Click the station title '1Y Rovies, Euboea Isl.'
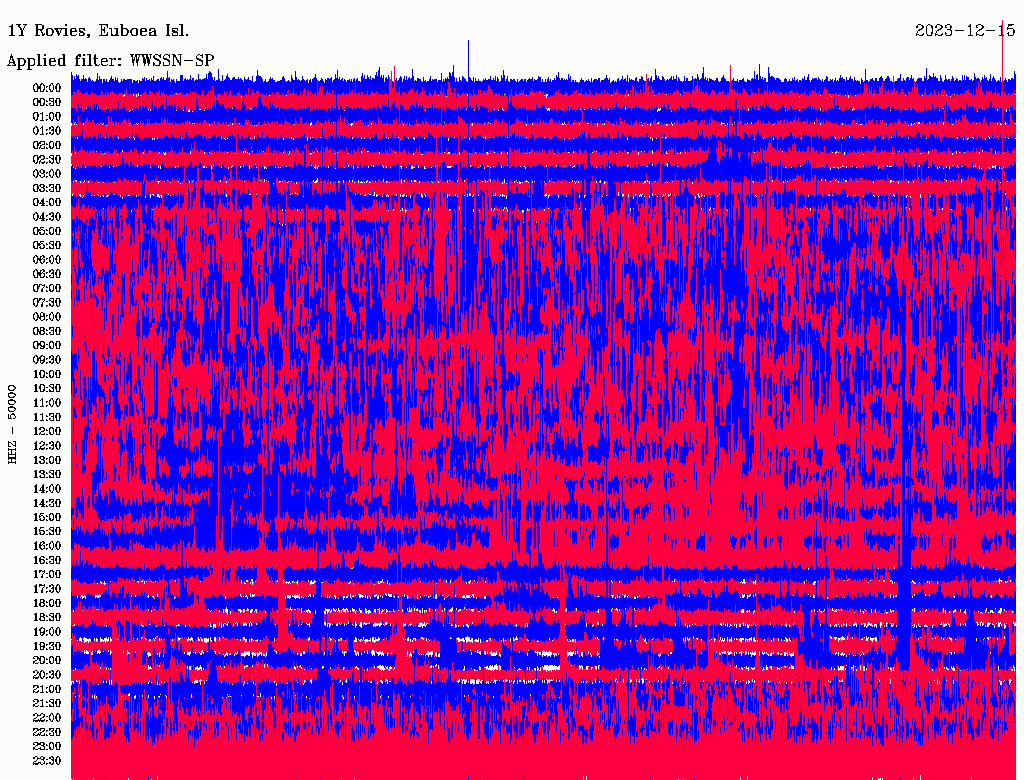Viewport: 1024px width, 780px height. (x=98, y=30)
